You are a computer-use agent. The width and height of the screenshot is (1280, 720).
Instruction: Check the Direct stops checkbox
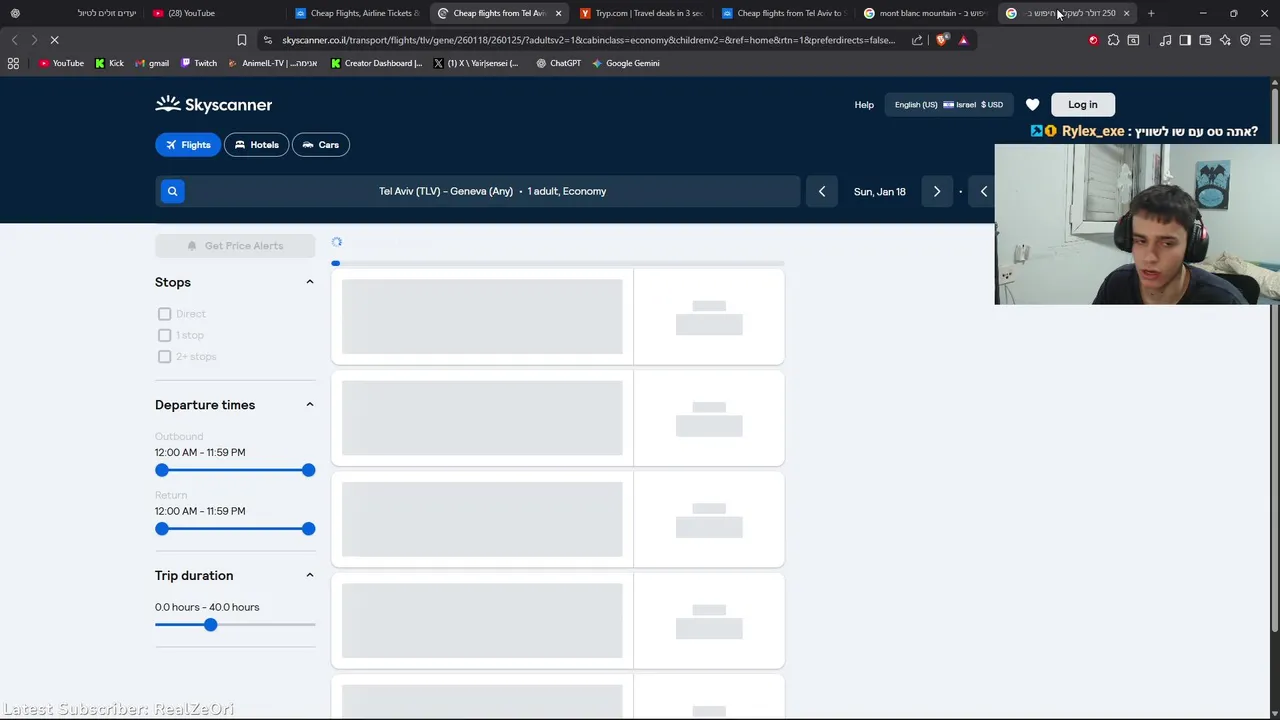coord(164,314)
